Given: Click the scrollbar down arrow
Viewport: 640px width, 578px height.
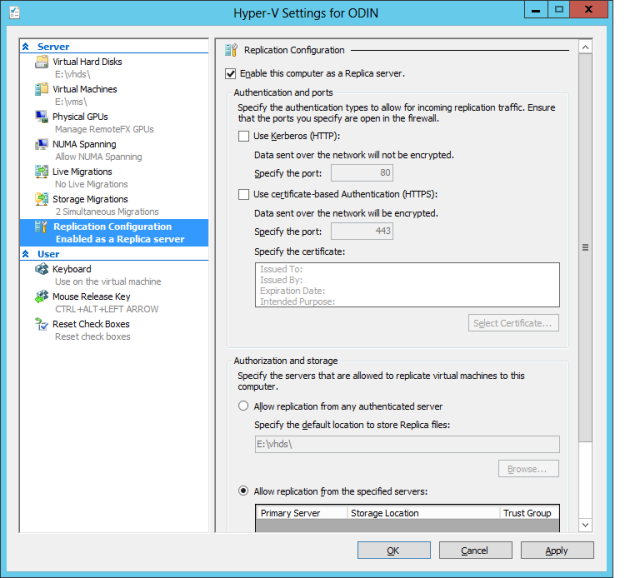Looking at the screenshot, I should (x=585, y=525).
